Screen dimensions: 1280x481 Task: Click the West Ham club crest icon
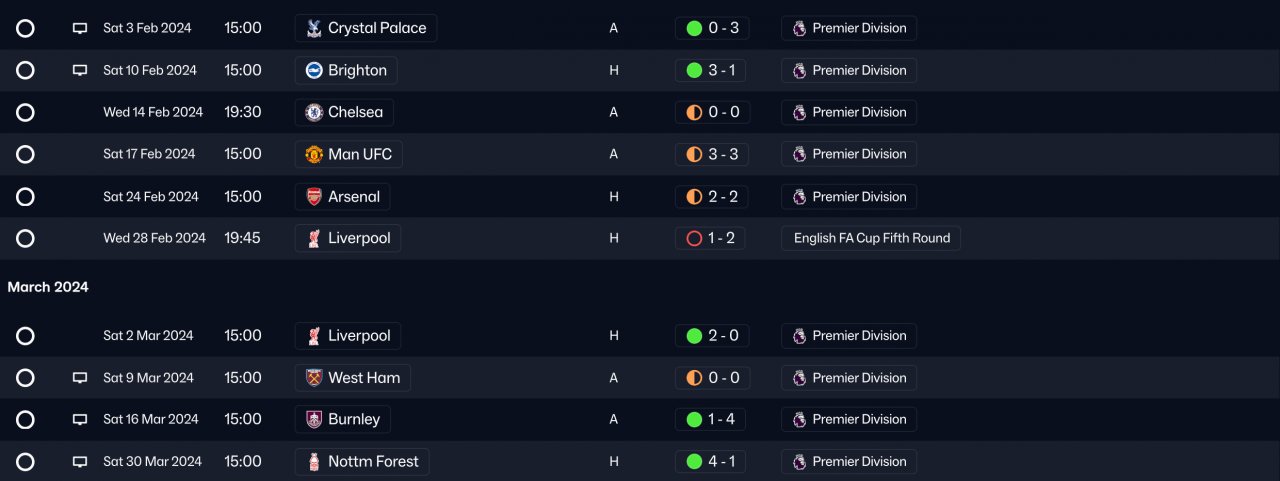pyautogui.click(x=314, y=378)
